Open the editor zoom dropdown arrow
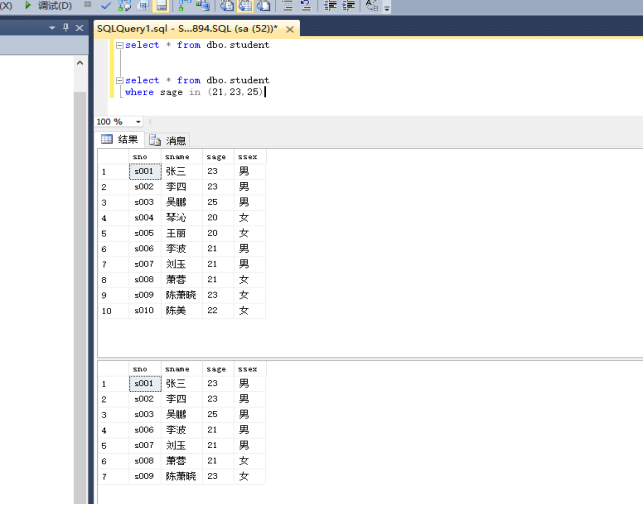The image size is (643, 505). point(138,122)
